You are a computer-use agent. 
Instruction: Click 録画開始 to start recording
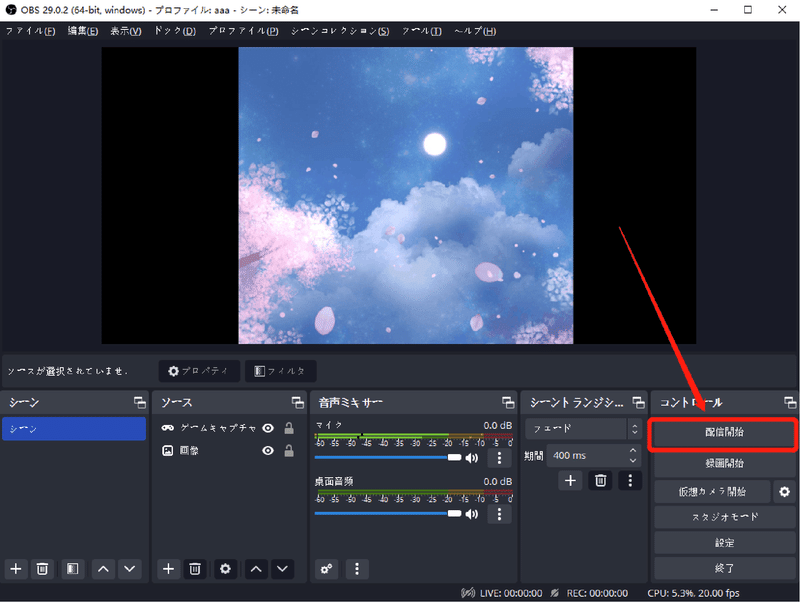[724, 463]
